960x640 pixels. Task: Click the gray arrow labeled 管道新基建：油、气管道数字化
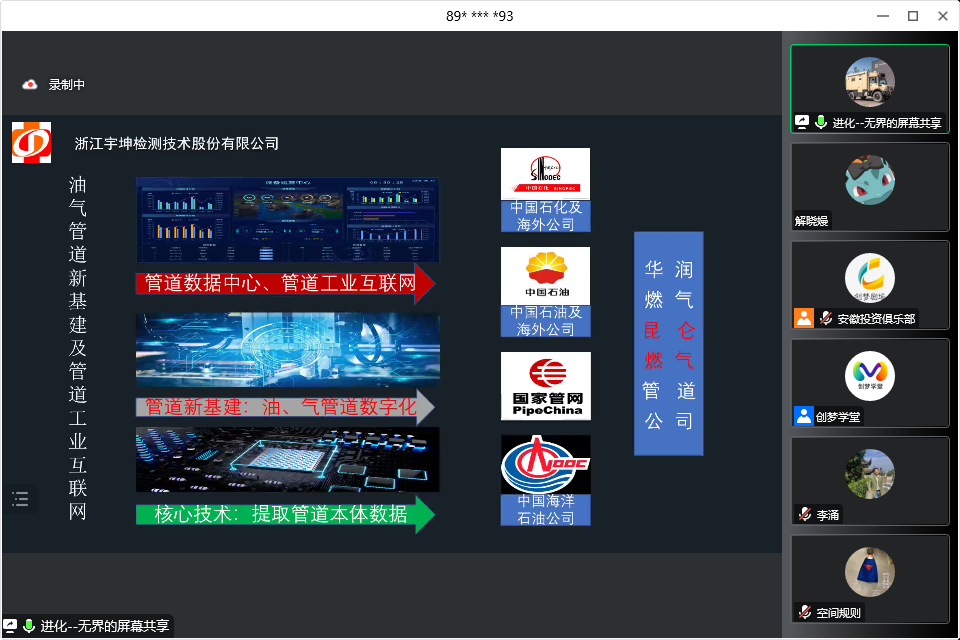click(285, 407)
